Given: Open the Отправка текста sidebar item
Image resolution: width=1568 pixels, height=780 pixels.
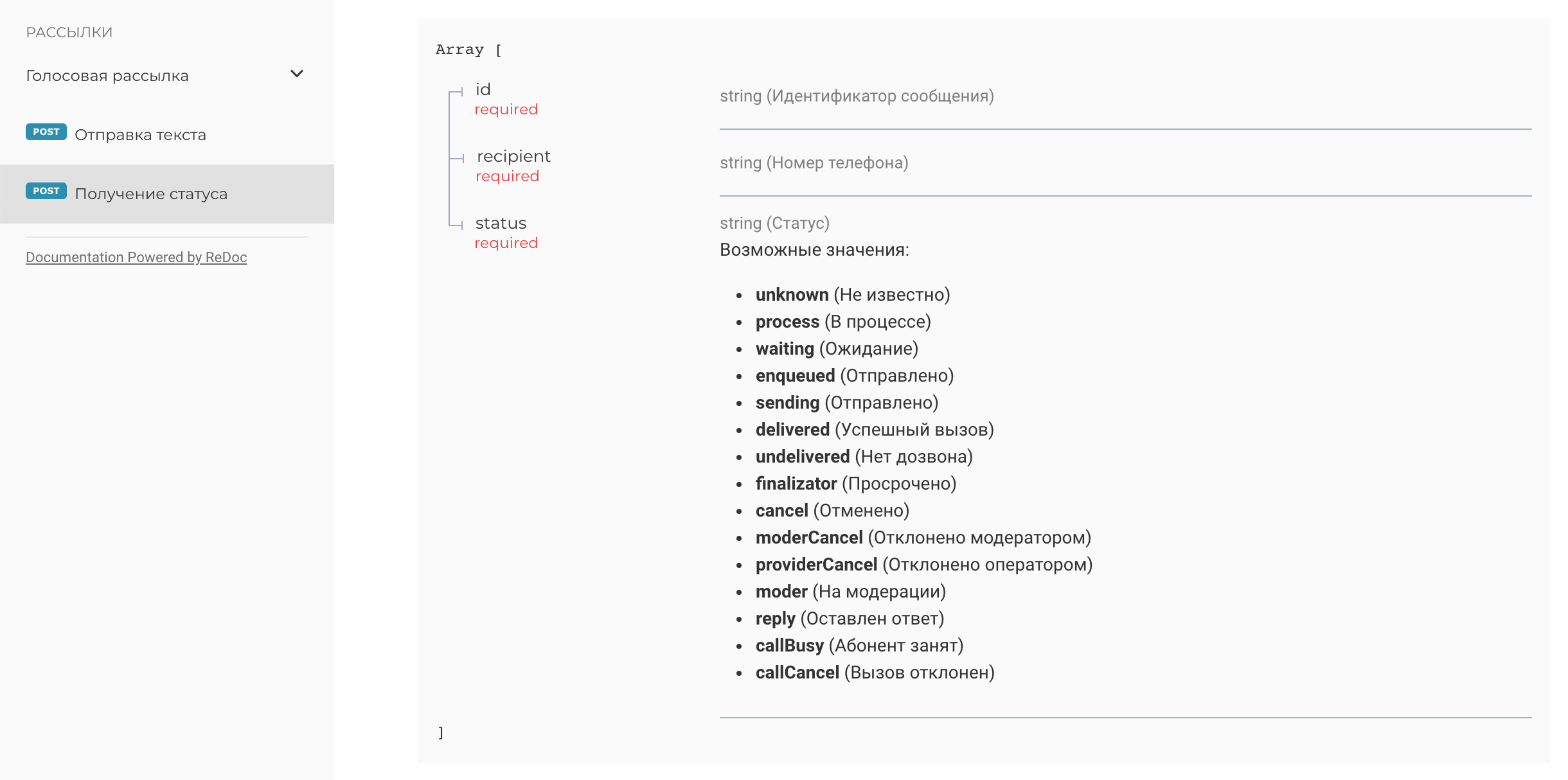Looking at the screenshot, I should click(140, 135).
